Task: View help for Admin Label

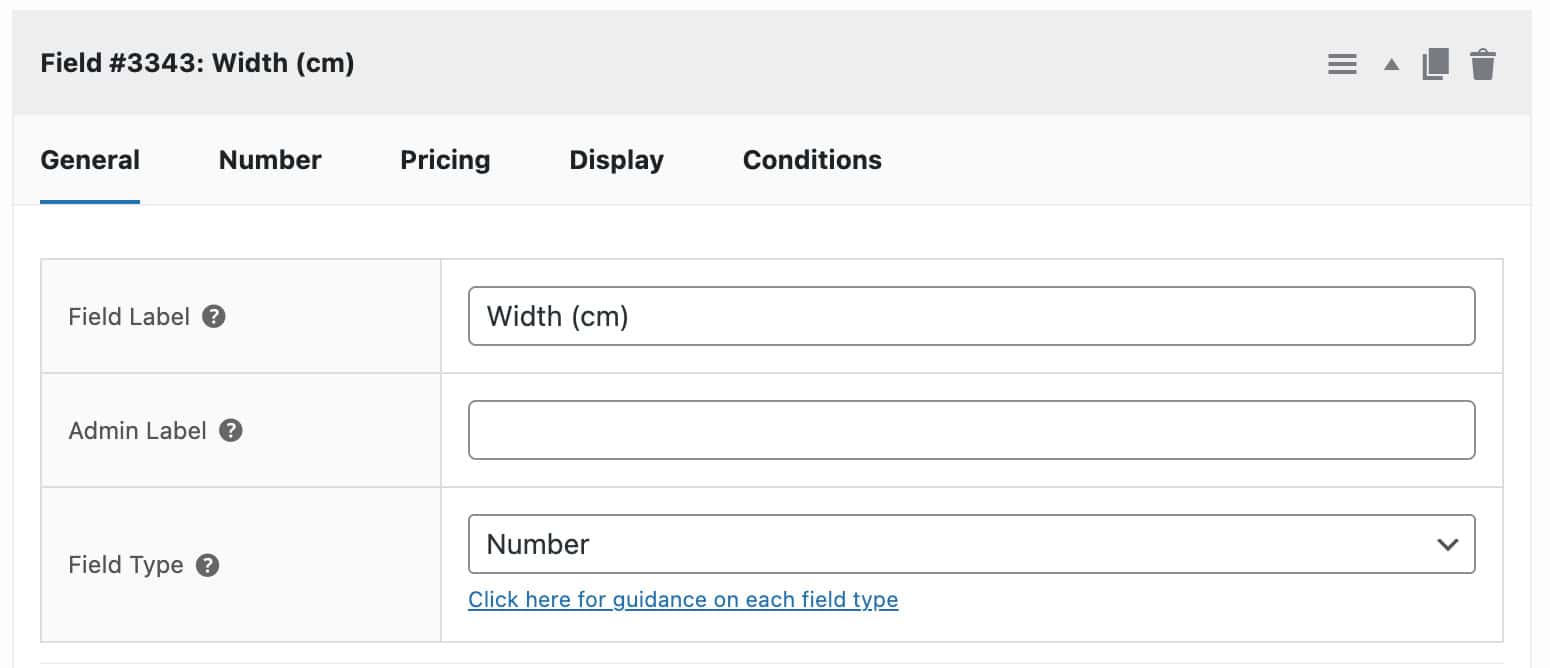Action: click(x=229, y=430)
